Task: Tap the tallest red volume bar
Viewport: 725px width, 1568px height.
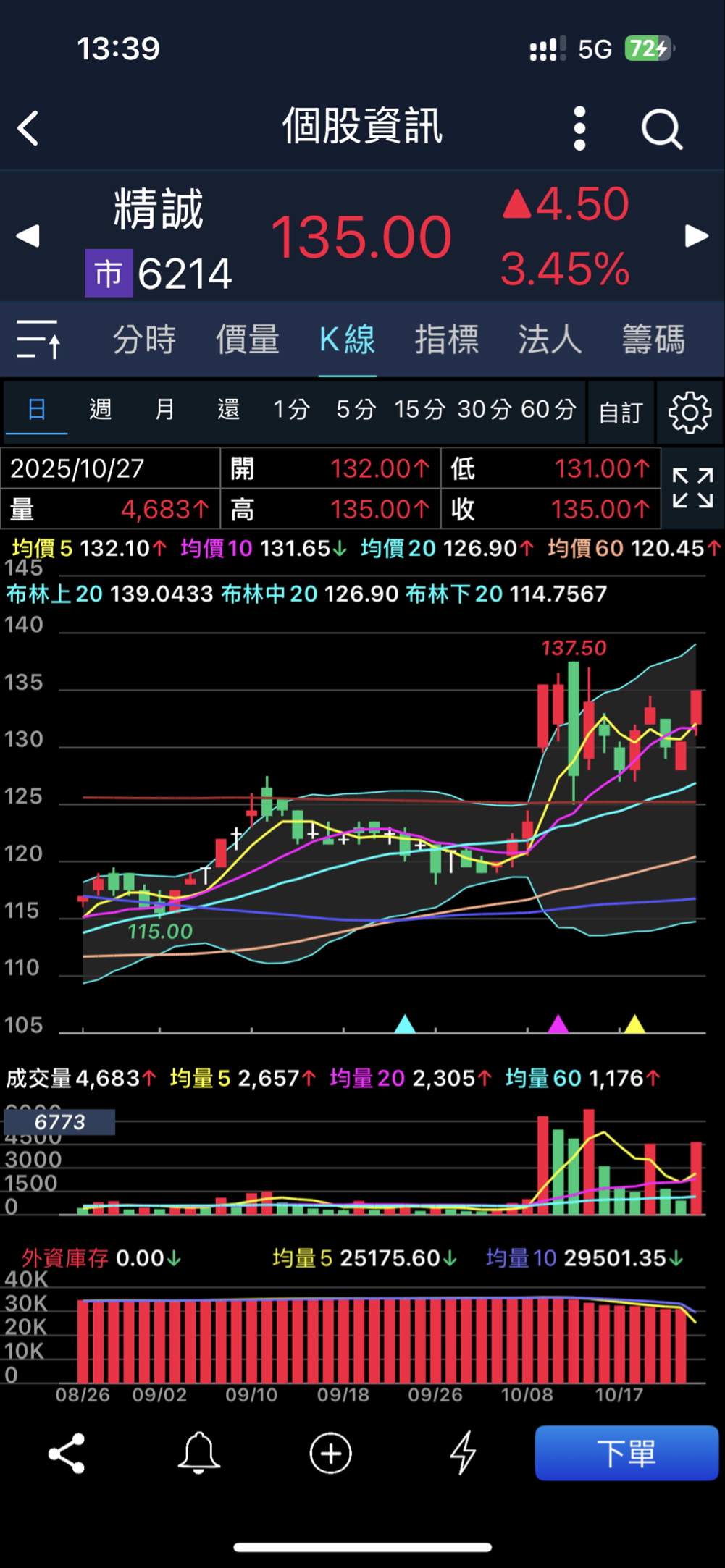Action: [589, 1162]
